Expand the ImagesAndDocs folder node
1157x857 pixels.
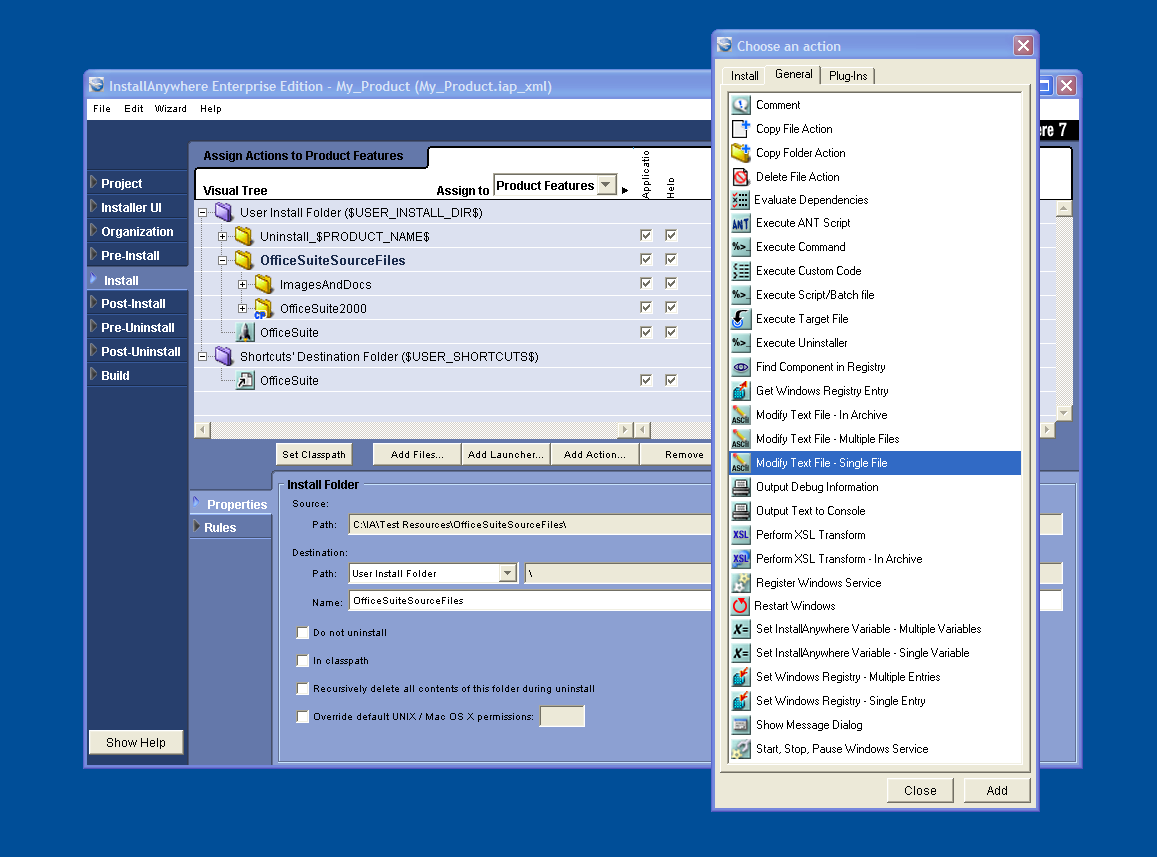tap(242, 285)
